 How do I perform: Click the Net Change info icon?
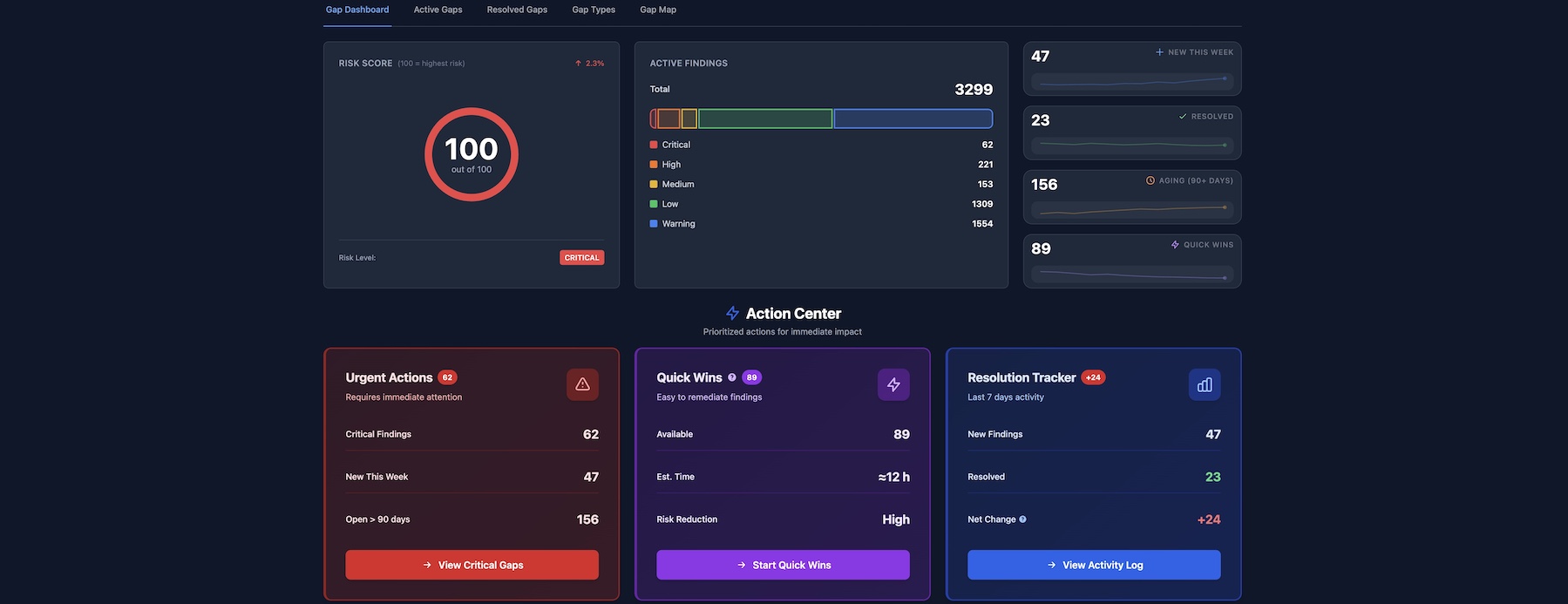pos(1022,519)
